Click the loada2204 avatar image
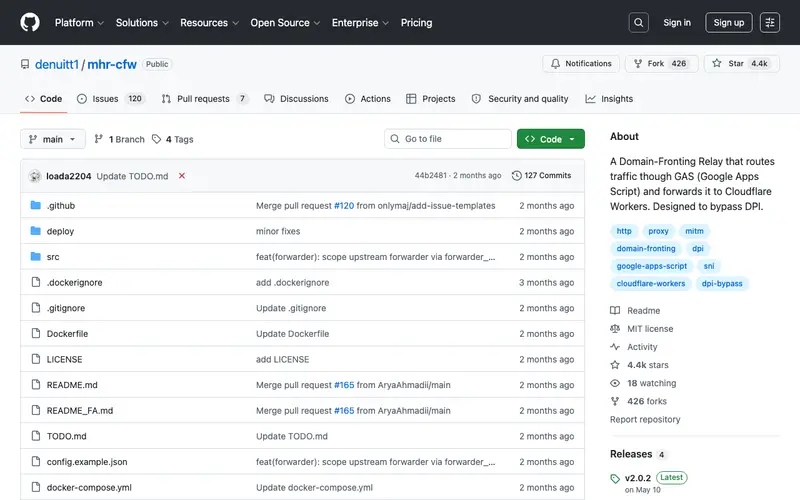The width and height of the screenshot is (800, 500). coord(35,176)
